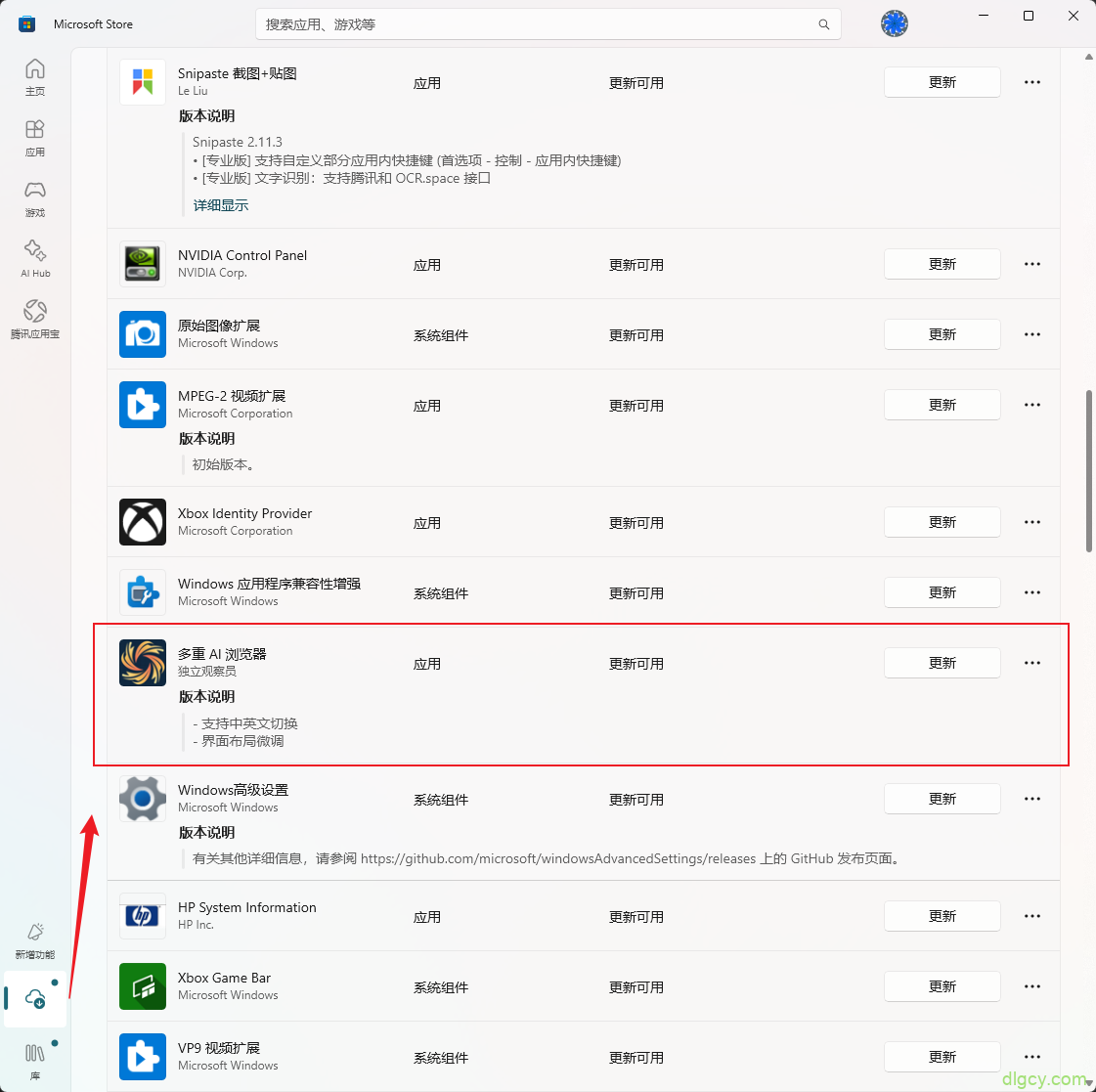Open the What's New (新增功能) sidebar icon
The image size is (1096, 1092).
35,939
